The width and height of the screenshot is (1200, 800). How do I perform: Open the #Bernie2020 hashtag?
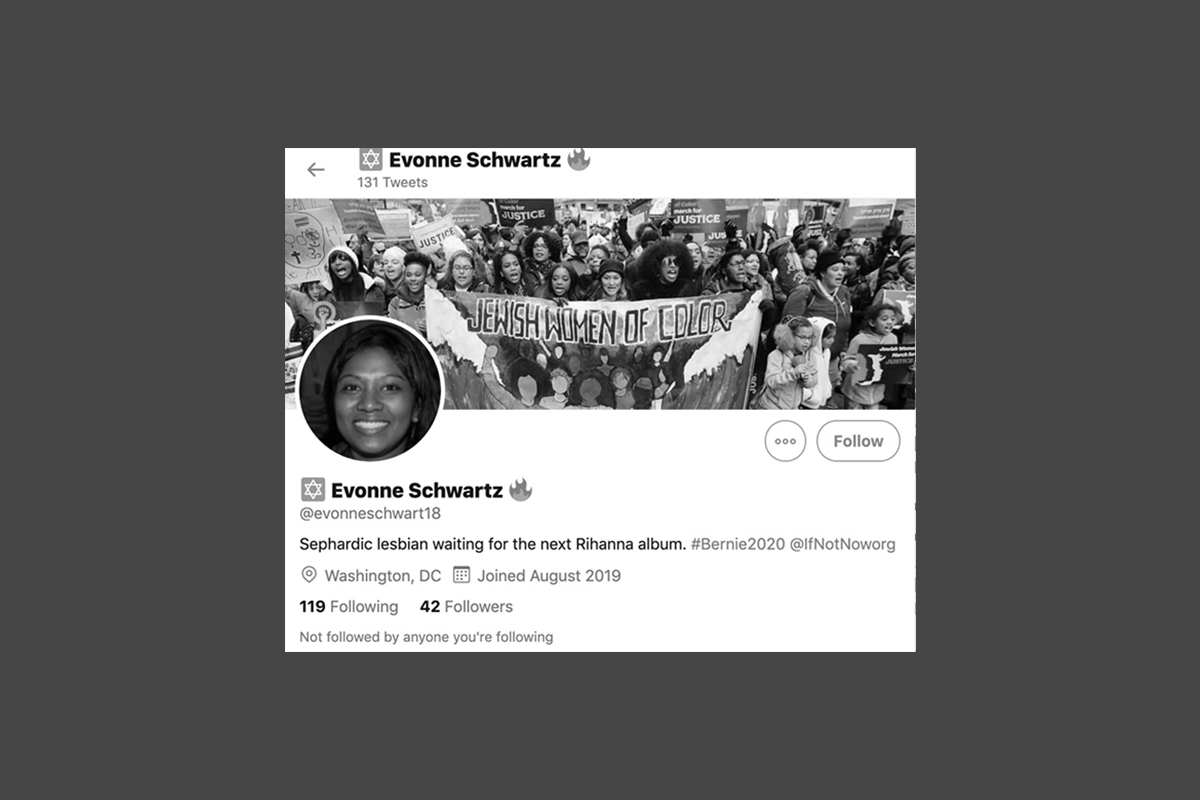point(738,544)
